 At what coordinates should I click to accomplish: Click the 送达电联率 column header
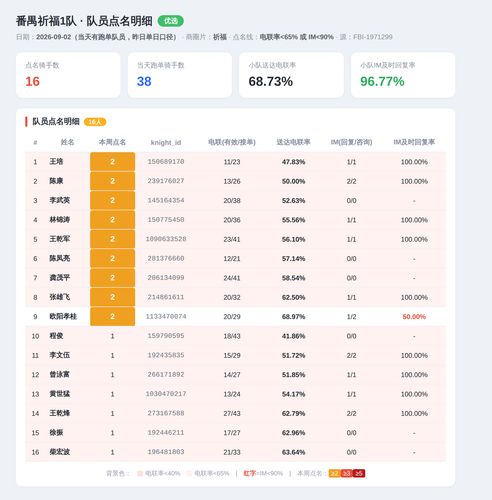pos(293,142)
